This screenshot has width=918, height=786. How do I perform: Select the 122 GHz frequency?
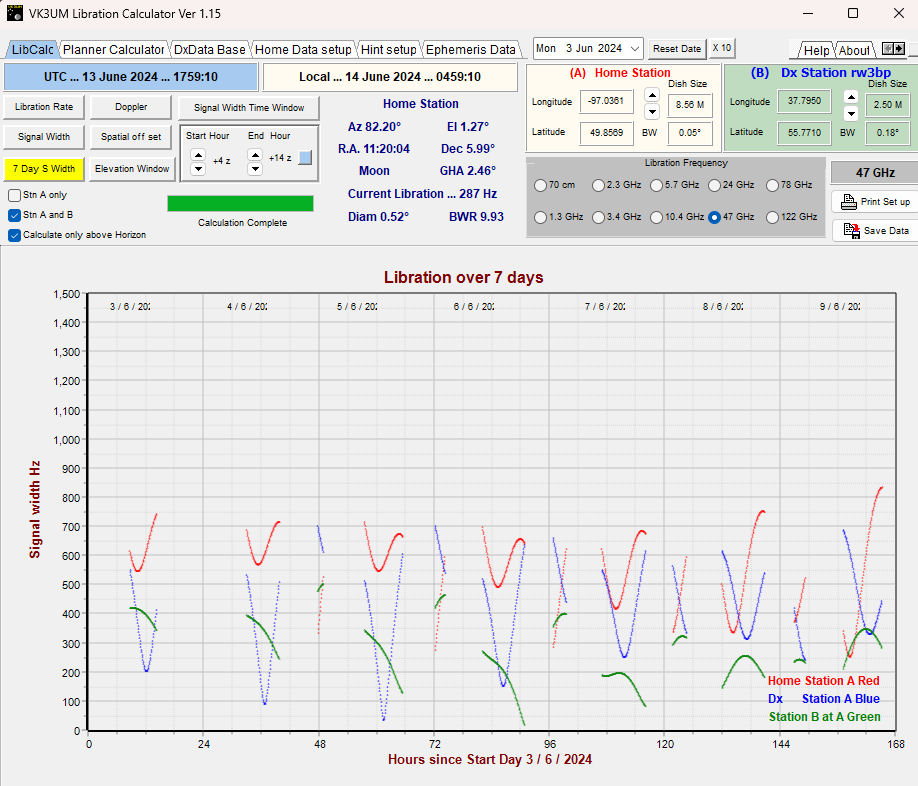pyautogui.click(x=773, y=217)
